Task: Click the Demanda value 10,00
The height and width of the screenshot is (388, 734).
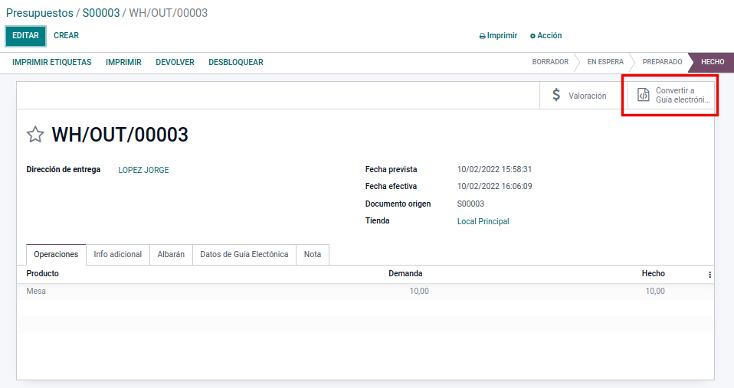Action: (x=419, y=291)
